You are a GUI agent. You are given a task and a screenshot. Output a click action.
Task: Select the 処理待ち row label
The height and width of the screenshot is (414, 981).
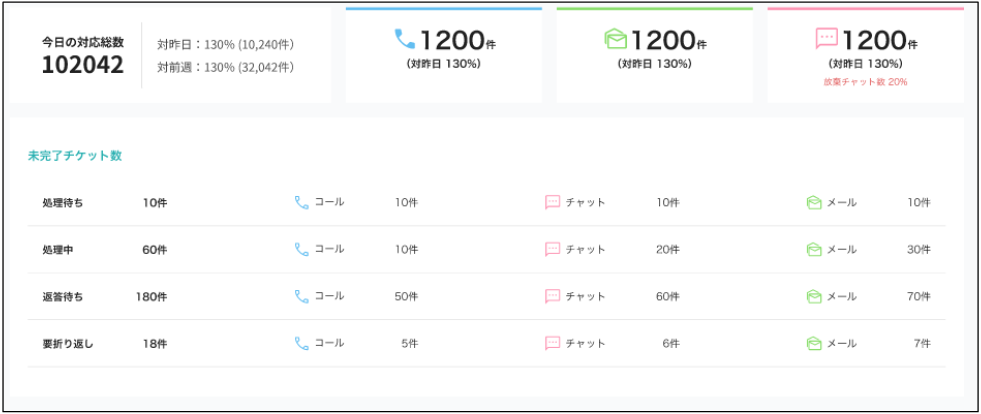pyautogui.click(x=63, y=202)
